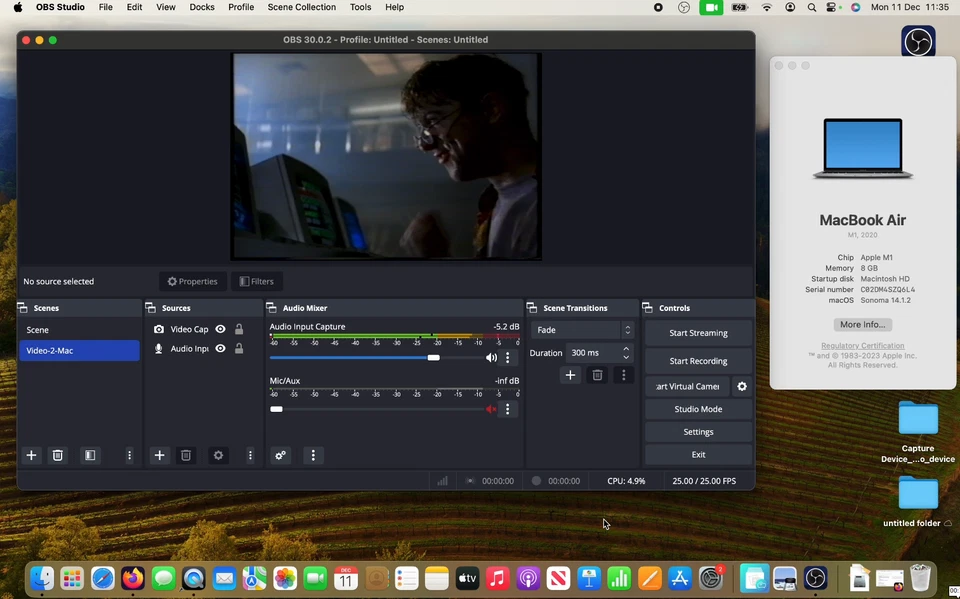Open Audio Input Capture mixer options menu
Image resolution: width=960 pixels, height=599 pixels.
[x=508, y=357]
